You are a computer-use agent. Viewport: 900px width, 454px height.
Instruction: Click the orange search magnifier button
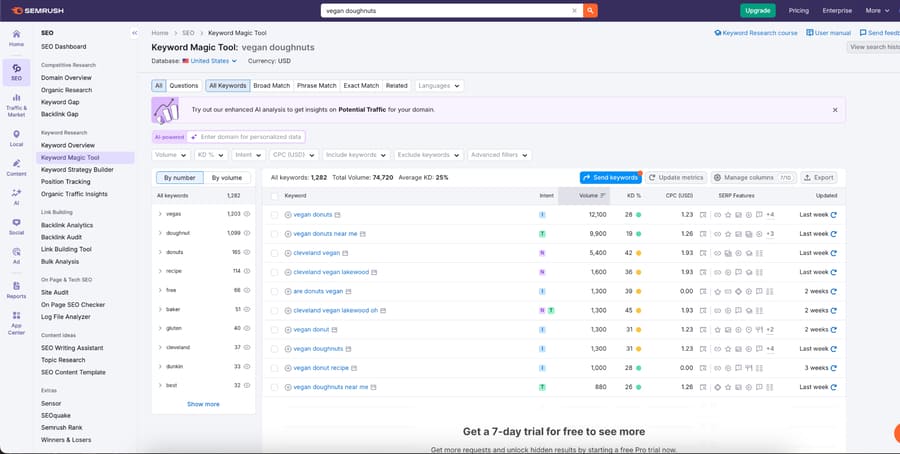pyautogui.click(x=590, y=10)
